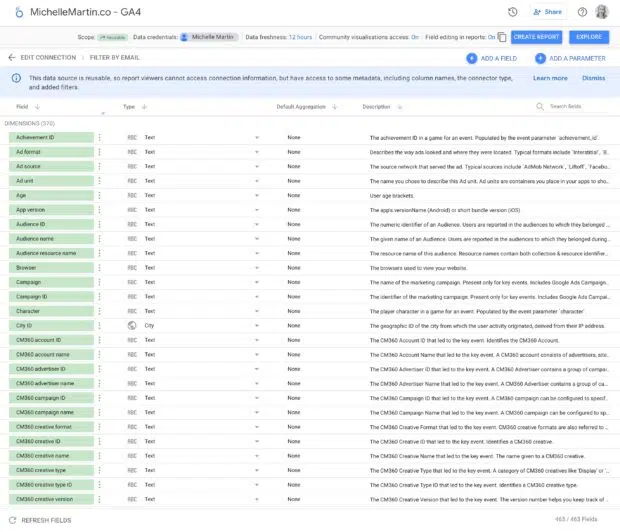Open more options for City ID
The height and width of the screenshot is (532, 620).
(99, 326)
